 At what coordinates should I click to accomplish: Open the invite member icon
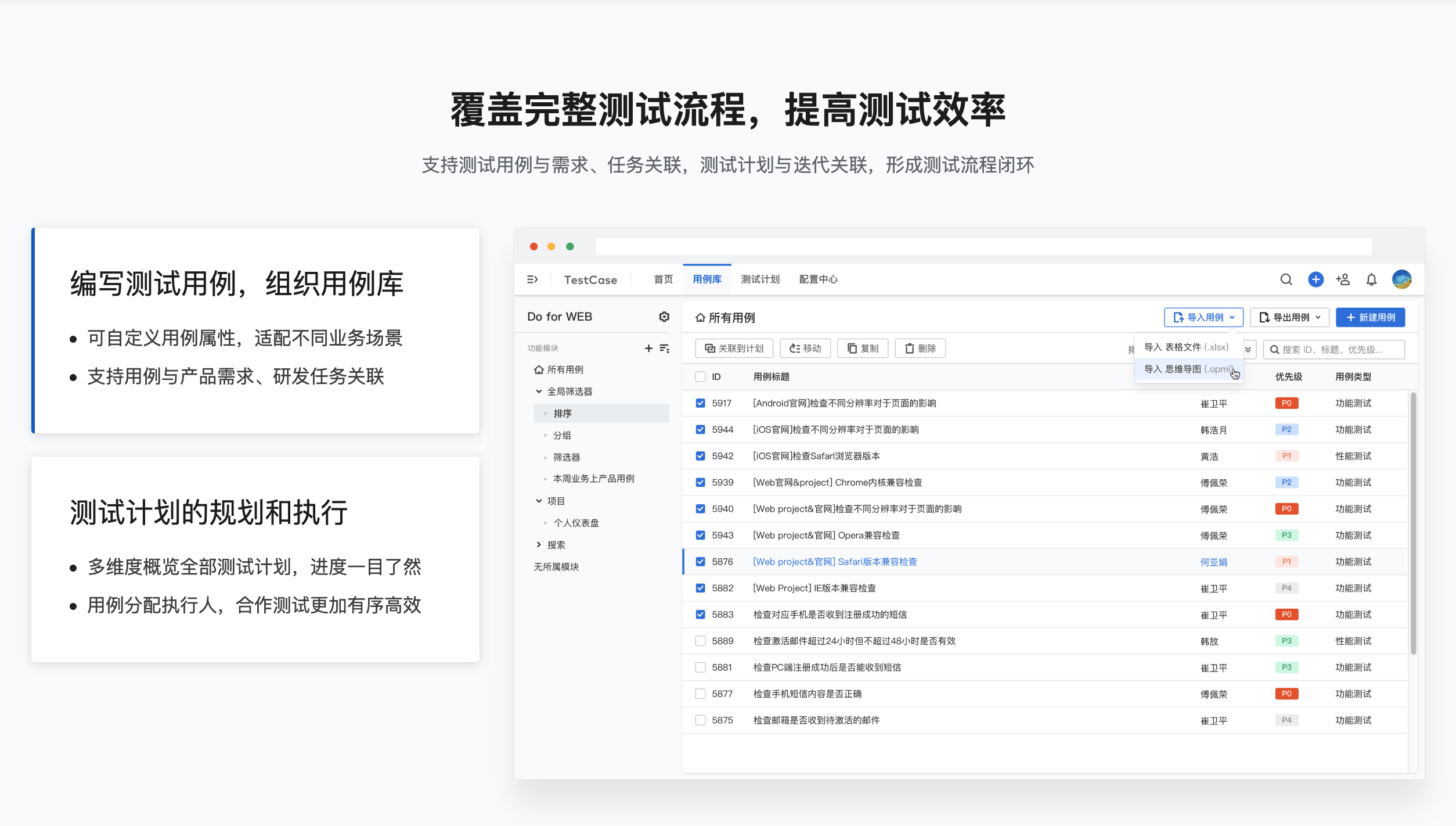pos(1343,279)
